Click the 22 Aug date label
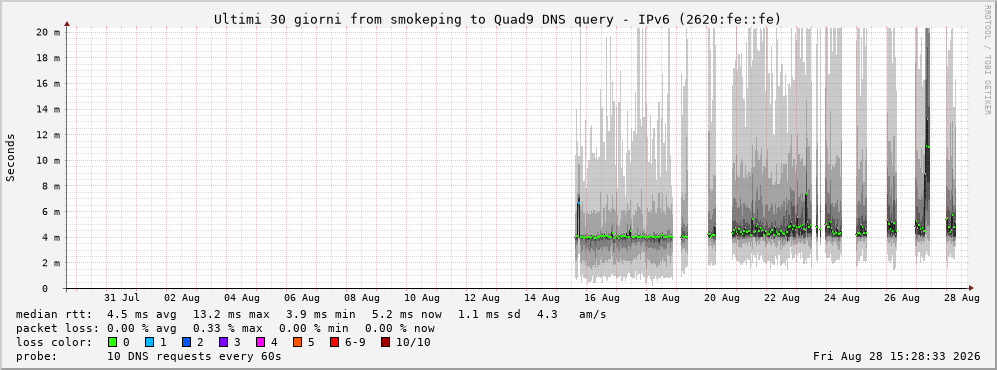 click(781, 297)
